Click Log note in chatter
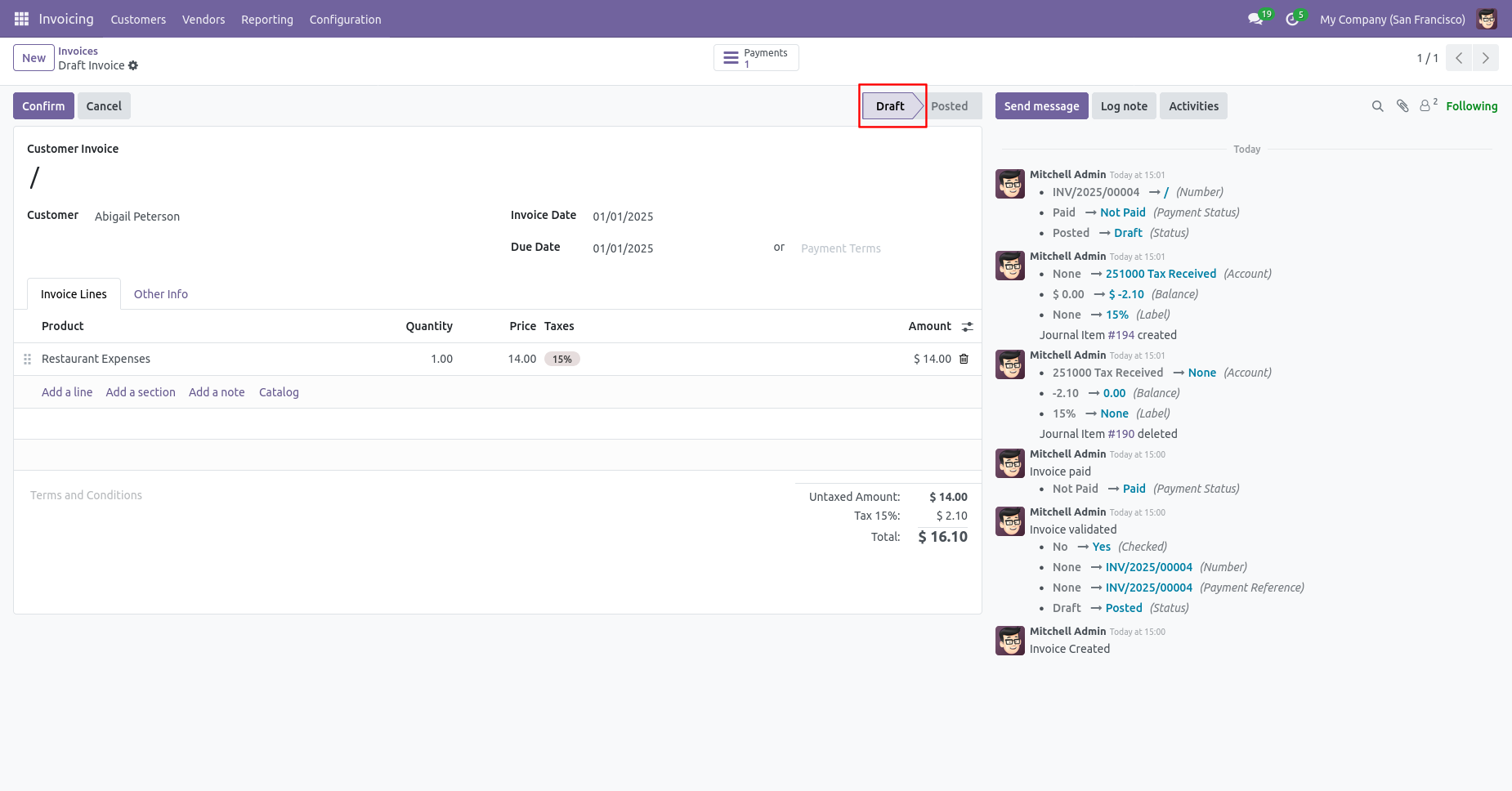1512x791 pixels. pyautogui.click(x=1124, y=106)
